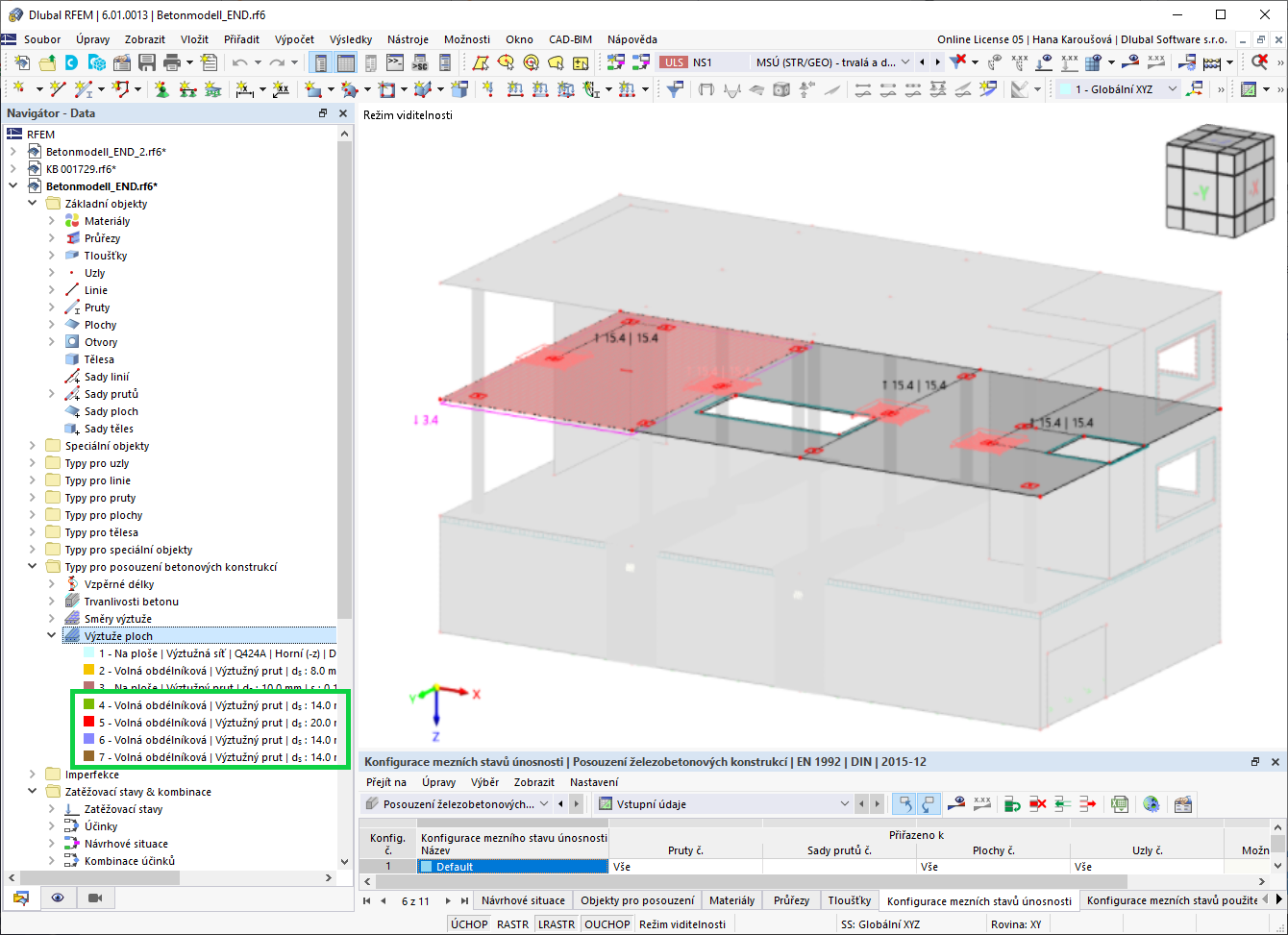Open the script manager icon labeled SC

(420, 62)
